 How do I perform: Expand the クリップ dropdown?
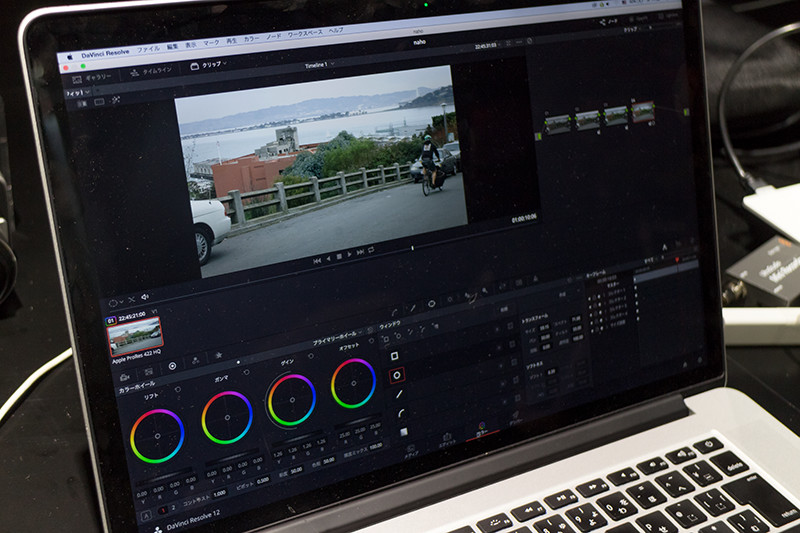click(x=209, y=65)
